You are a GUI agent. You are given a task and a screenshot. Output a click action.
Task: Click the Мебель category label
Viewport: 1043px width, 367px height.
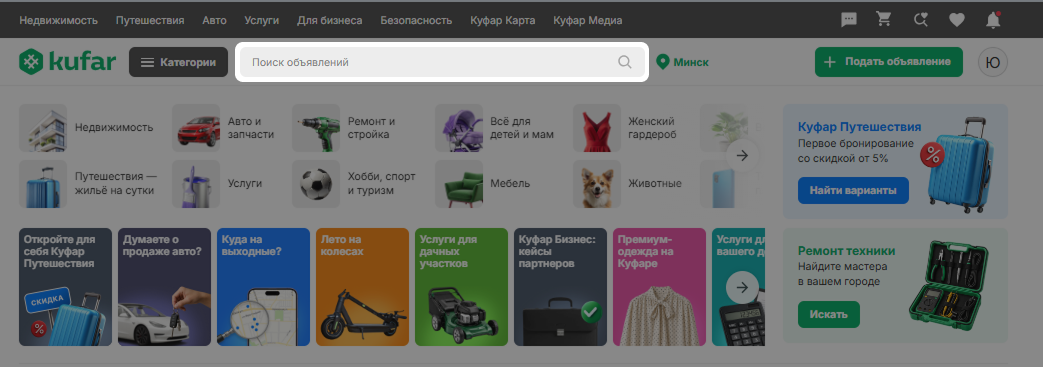coord(510,184)
